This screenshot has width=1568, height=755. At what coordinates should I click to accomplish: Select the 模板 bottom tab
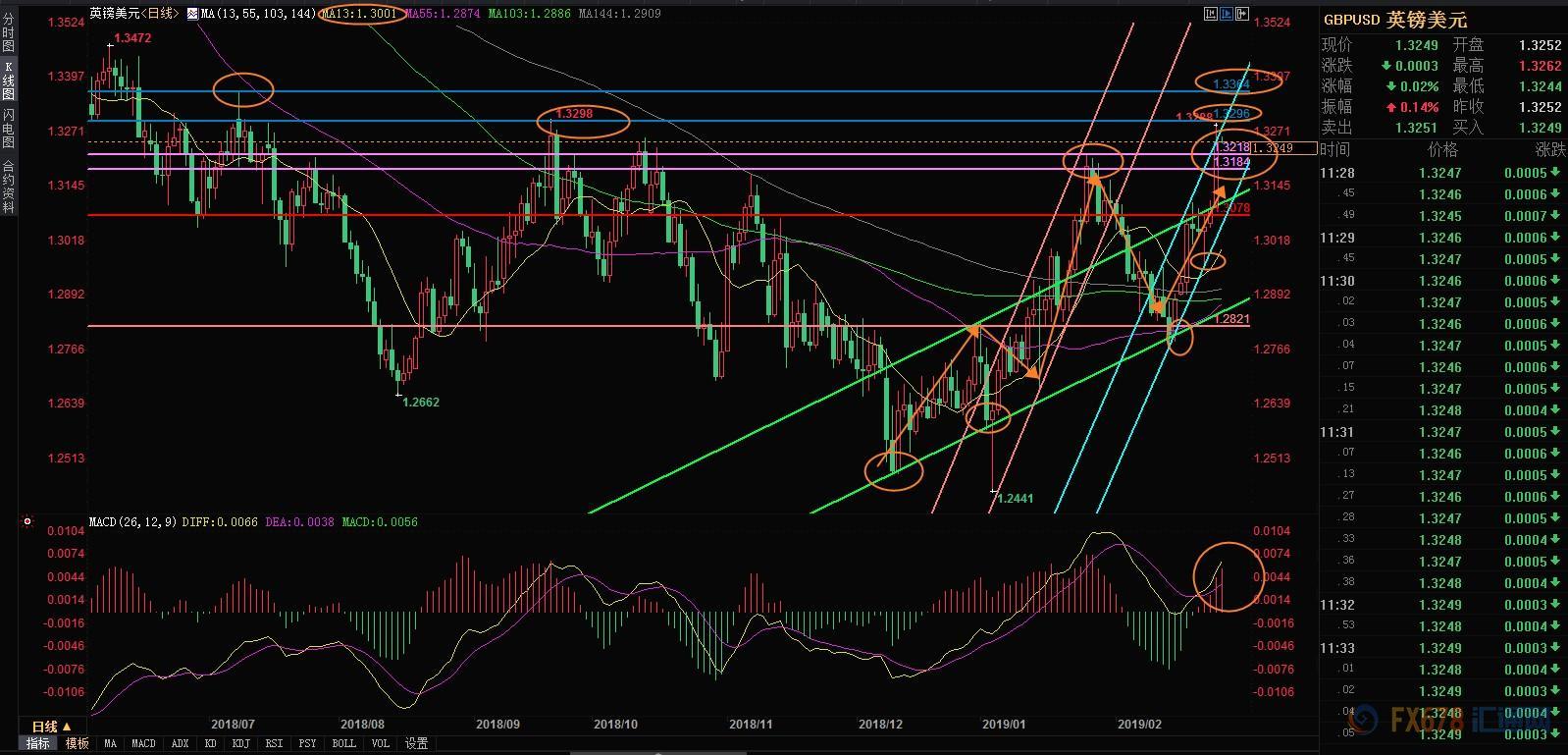click(78, 744)
